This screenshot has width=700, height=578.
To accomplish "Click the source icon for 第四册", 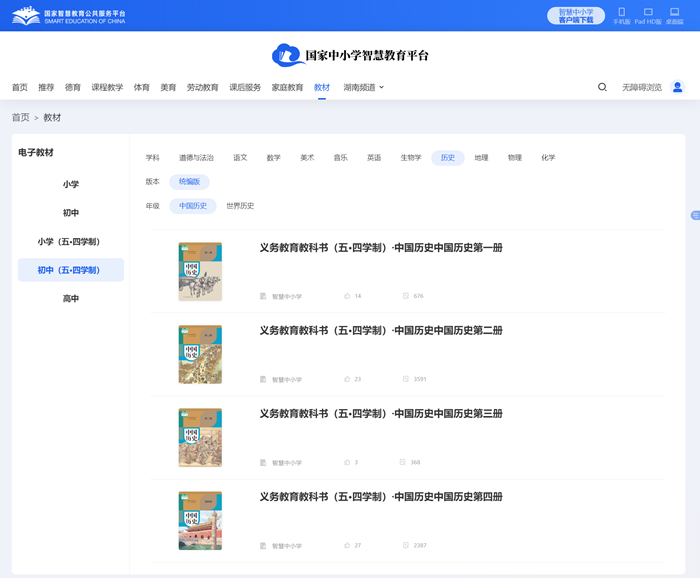I will pyautogui.click(x=263, y=545).
